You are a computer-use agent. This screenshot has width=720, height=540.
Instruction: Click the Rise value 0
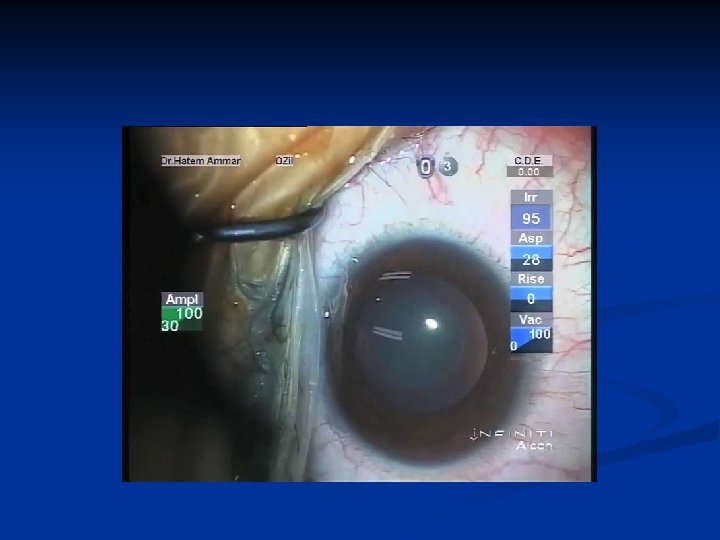click(x=531, y=299)
